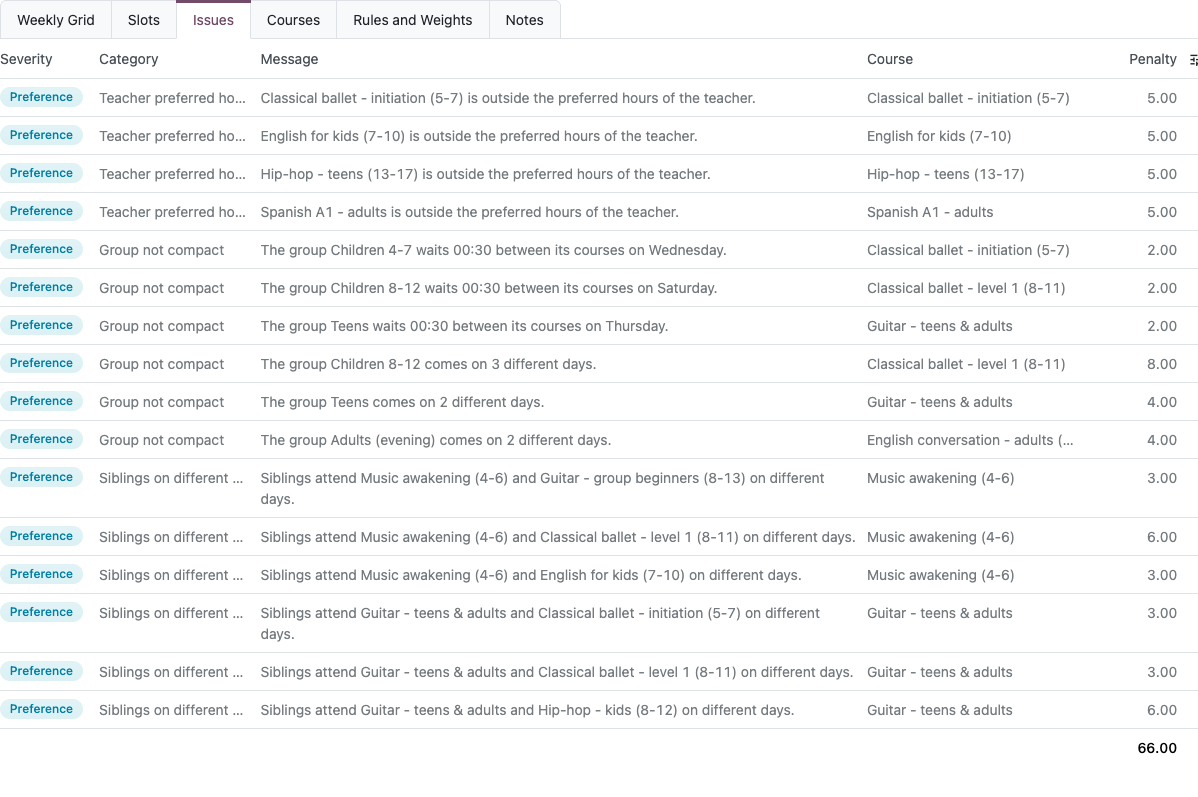This screenshot has width=1198, height=797.
Task: Click the message "Hip-hop - teens (13-17) is outside the preferred hours"
Action: (x=485, y=174)
